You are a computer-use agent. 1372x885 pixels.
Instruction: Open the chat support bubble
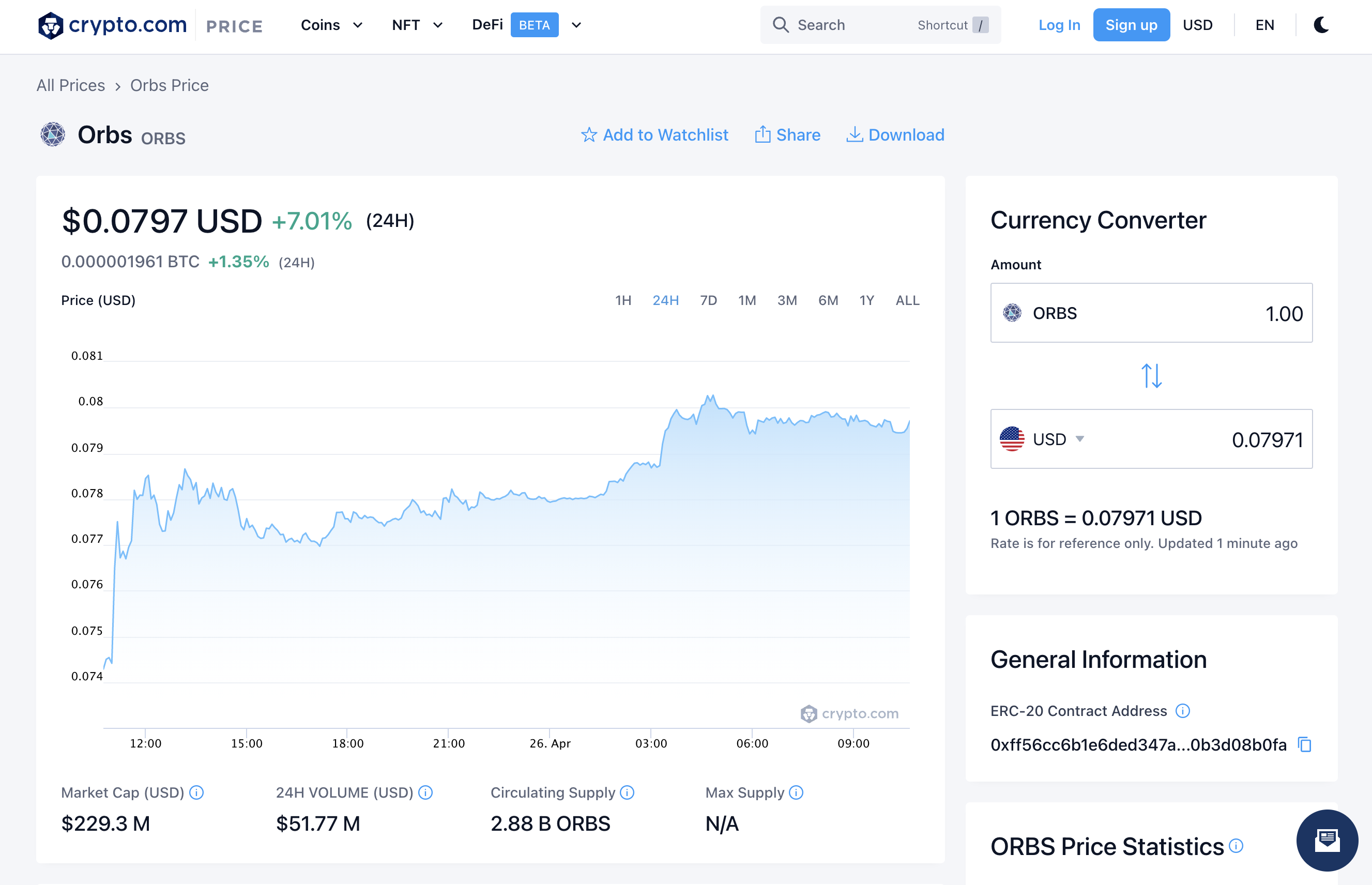click(1327, 840)
